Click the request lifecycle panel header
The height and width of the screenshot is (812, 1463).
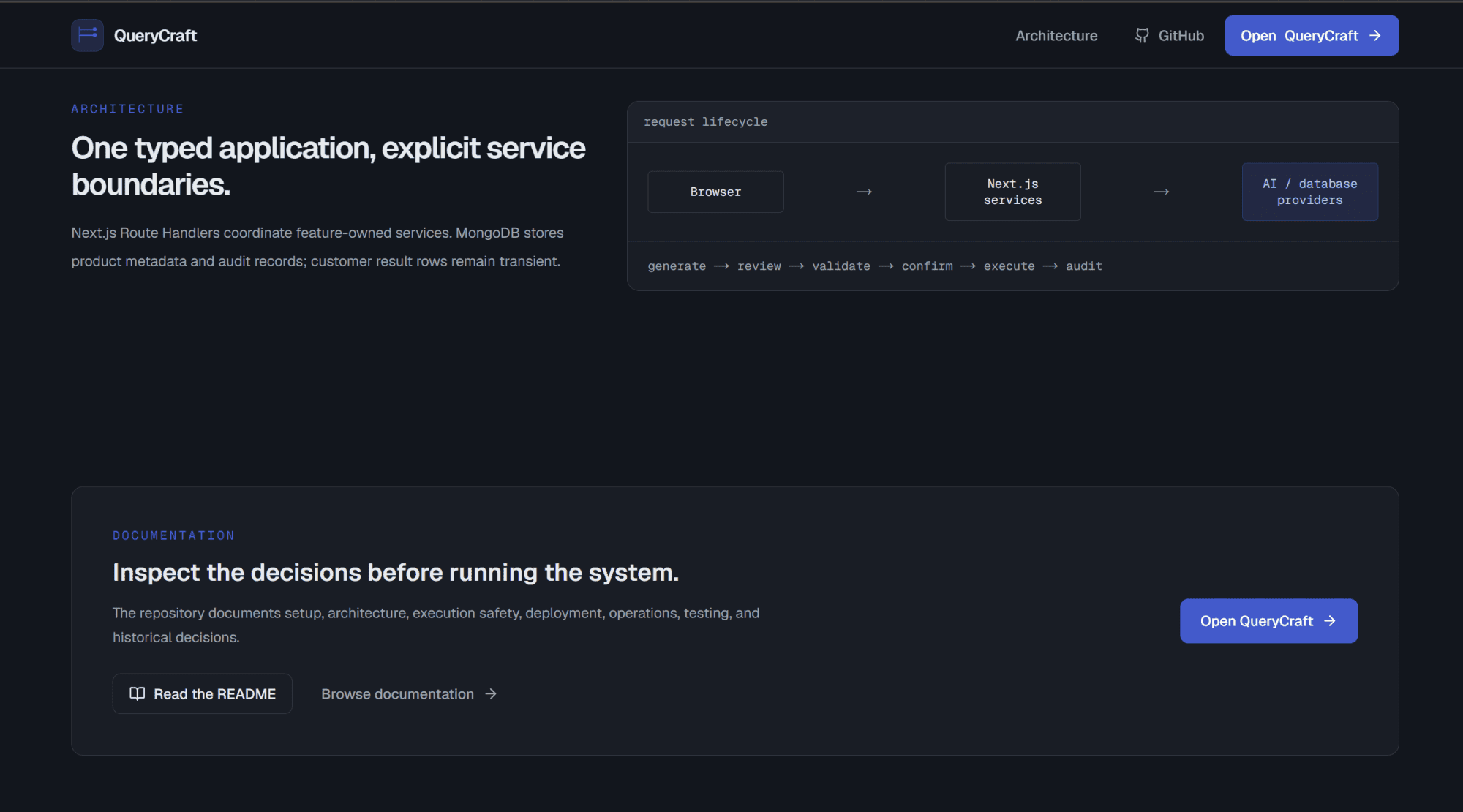click(1012, 122)
